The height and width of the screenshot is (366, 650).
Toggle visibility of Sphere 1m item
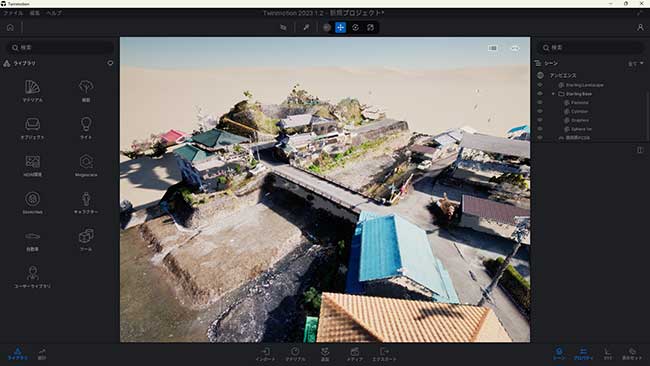point(540,128)
